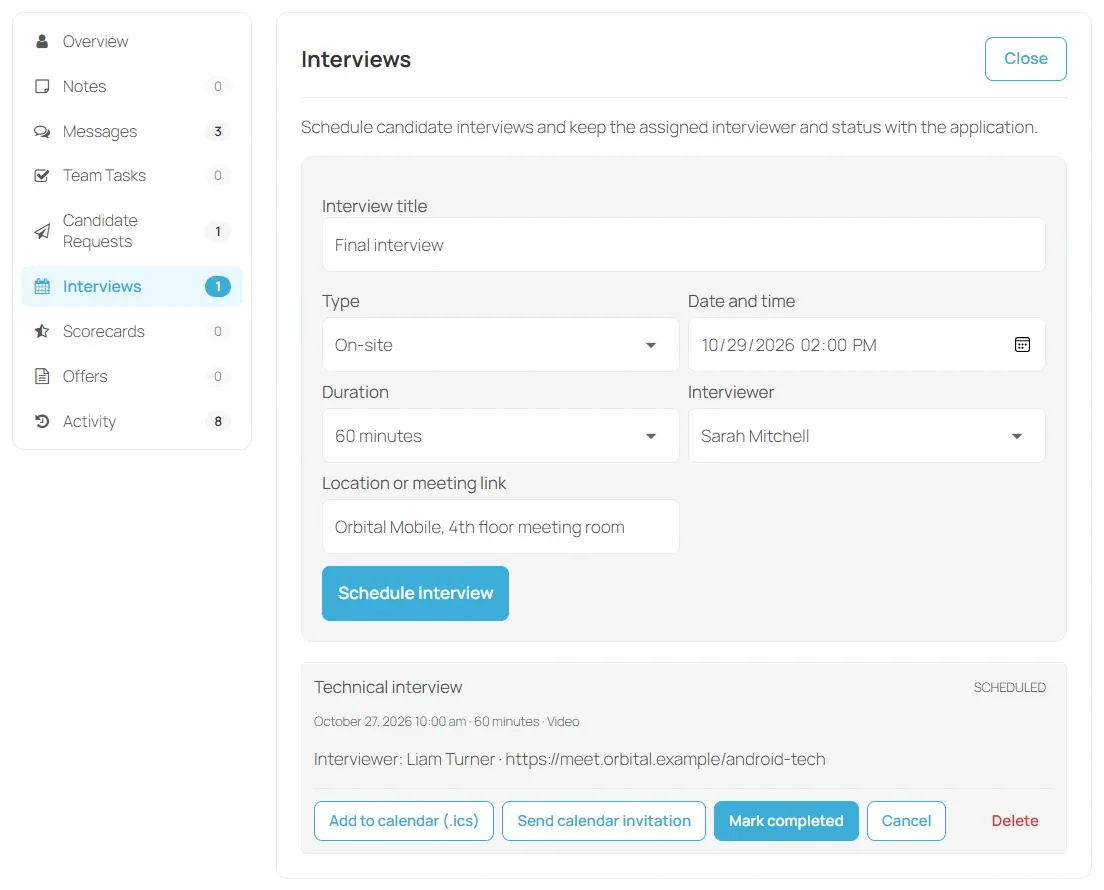Open the Overview section

coord(132,42)
